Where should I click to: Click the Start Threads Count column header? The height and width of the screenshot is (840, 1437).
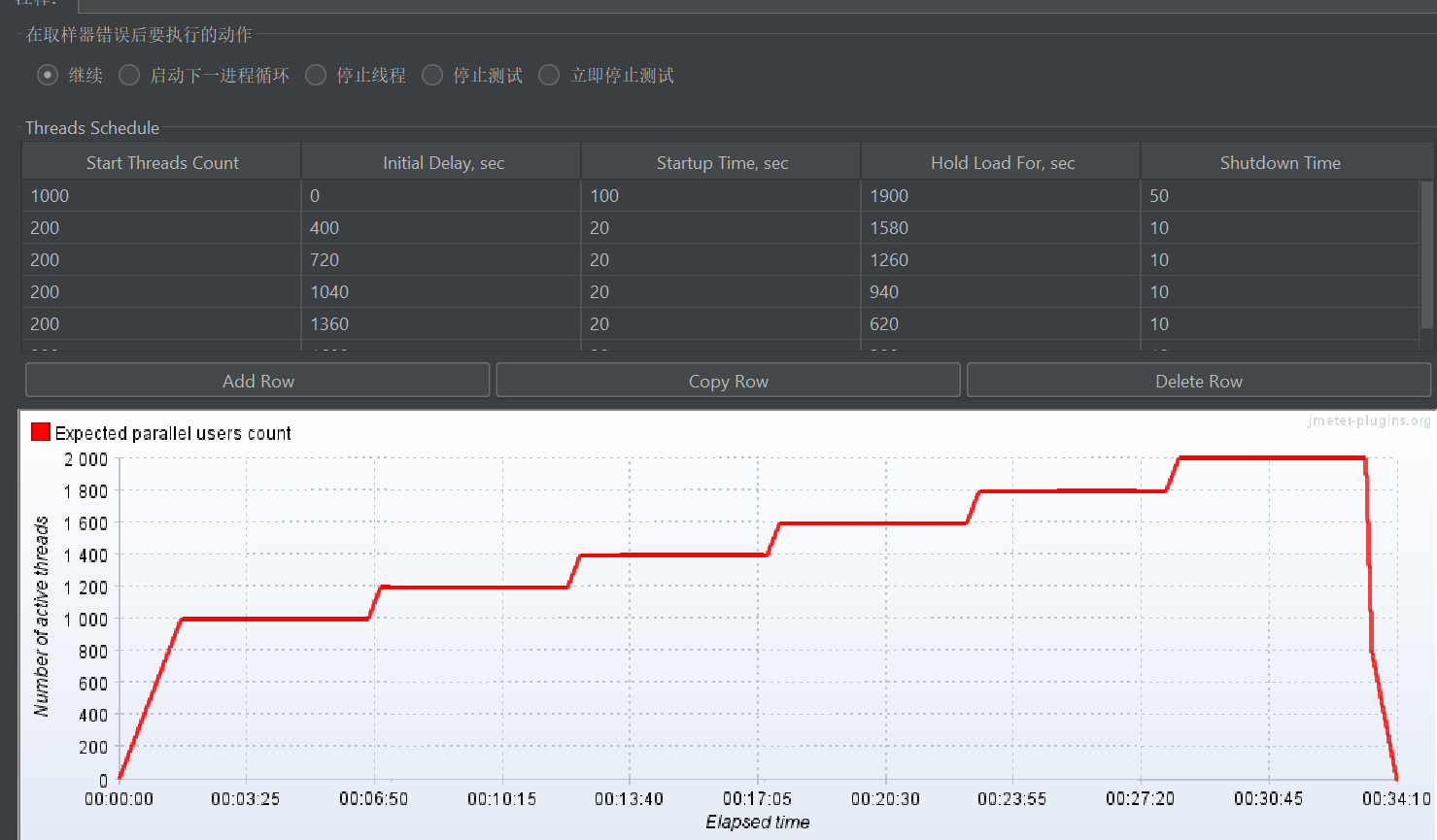tap(162, 162)
